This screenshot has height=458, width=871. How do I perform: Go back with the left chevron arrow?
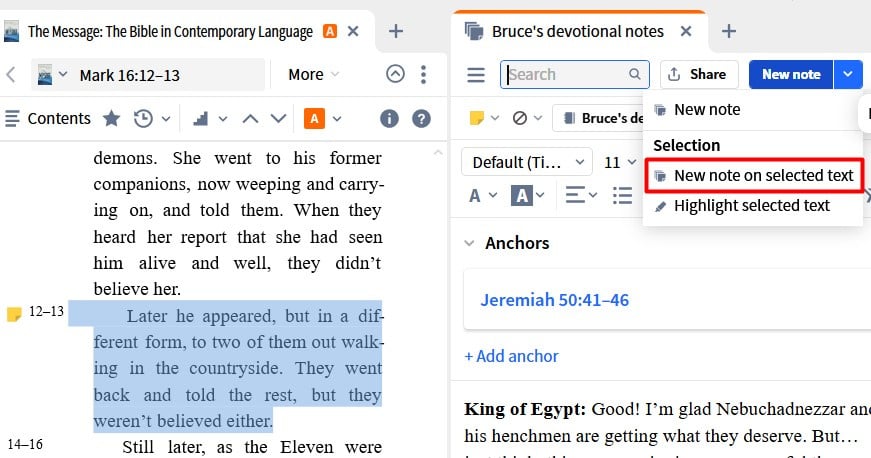point(11,74)
